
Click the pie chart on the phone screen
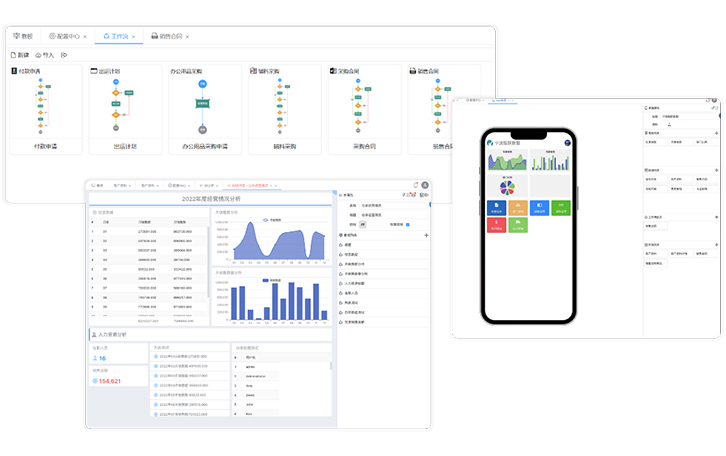[506, 186]
